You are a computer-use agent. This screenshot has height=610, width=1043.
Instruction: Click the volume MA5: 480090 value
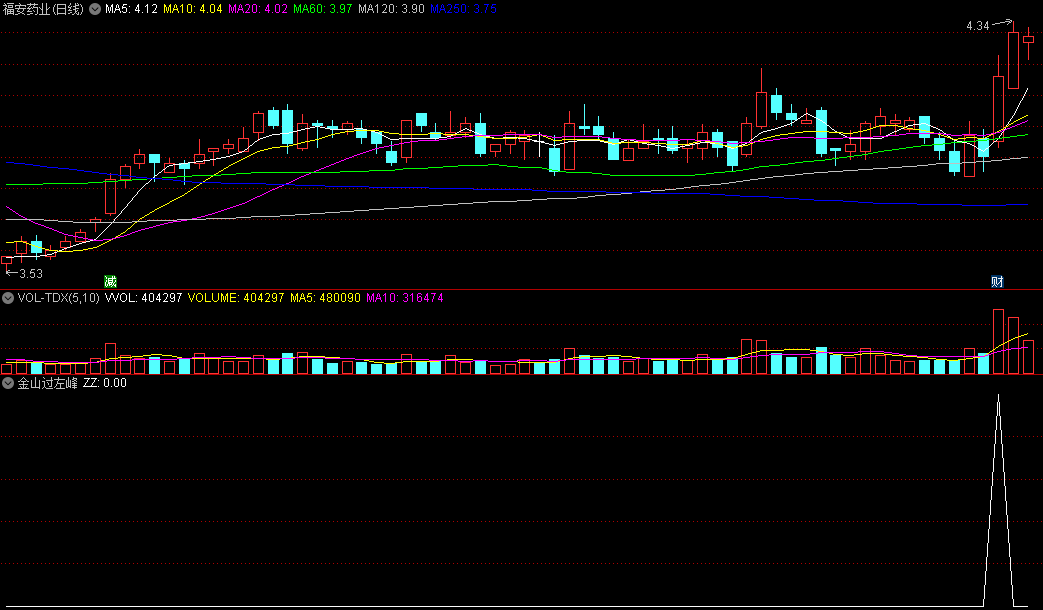(x=325, y=298)
